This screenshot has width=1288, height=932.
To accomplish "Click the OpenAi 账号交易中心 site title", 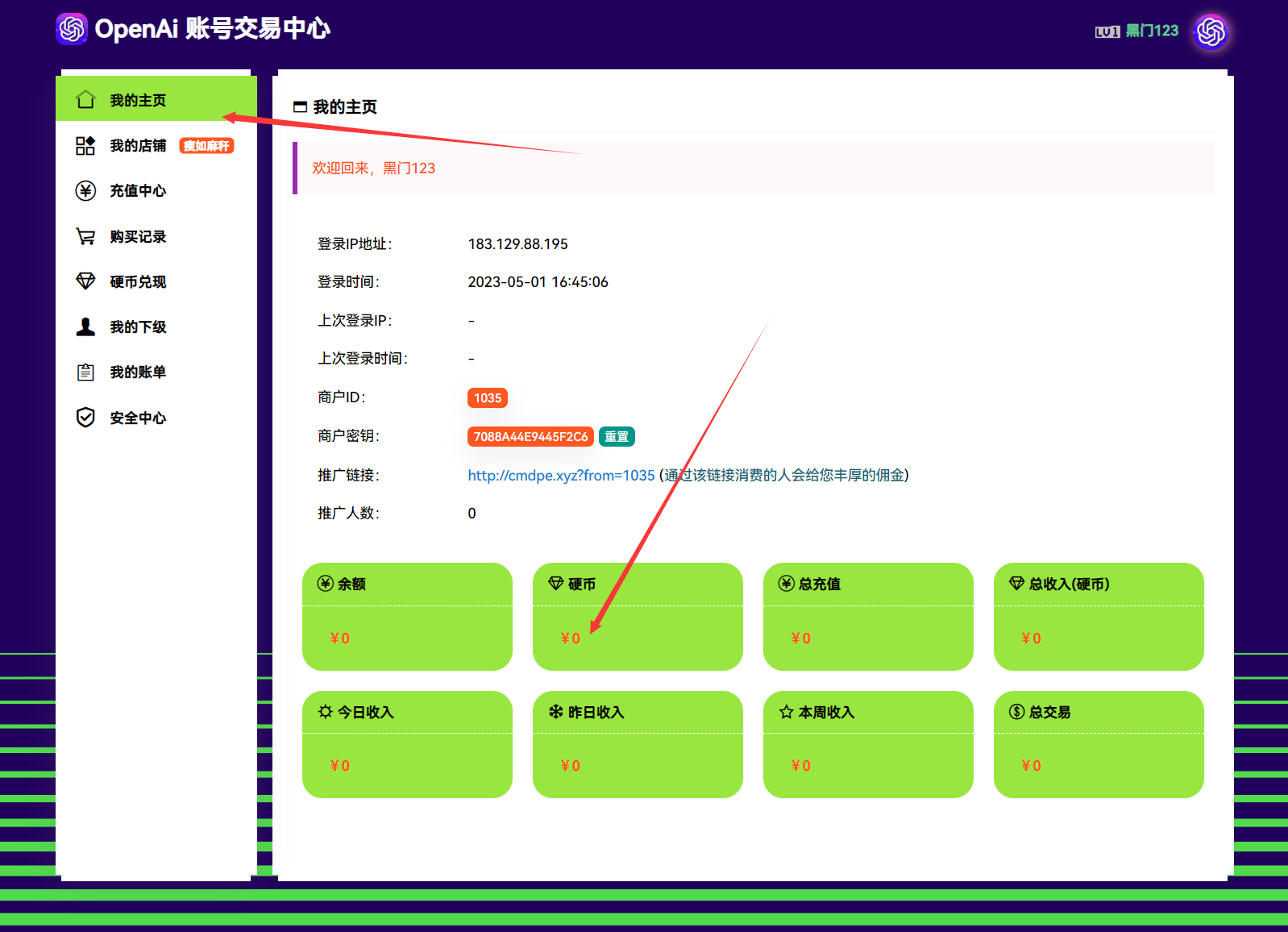I will [x=212, y=28].
